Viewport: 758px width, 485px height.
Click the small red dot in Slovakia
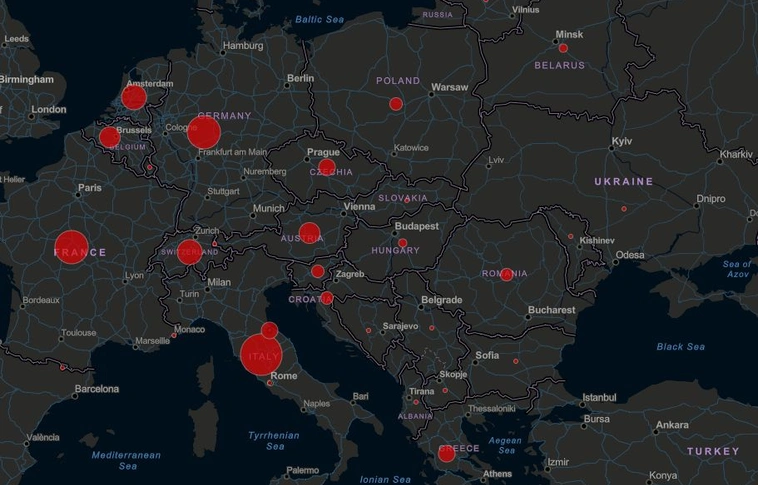tap(407, 199)
